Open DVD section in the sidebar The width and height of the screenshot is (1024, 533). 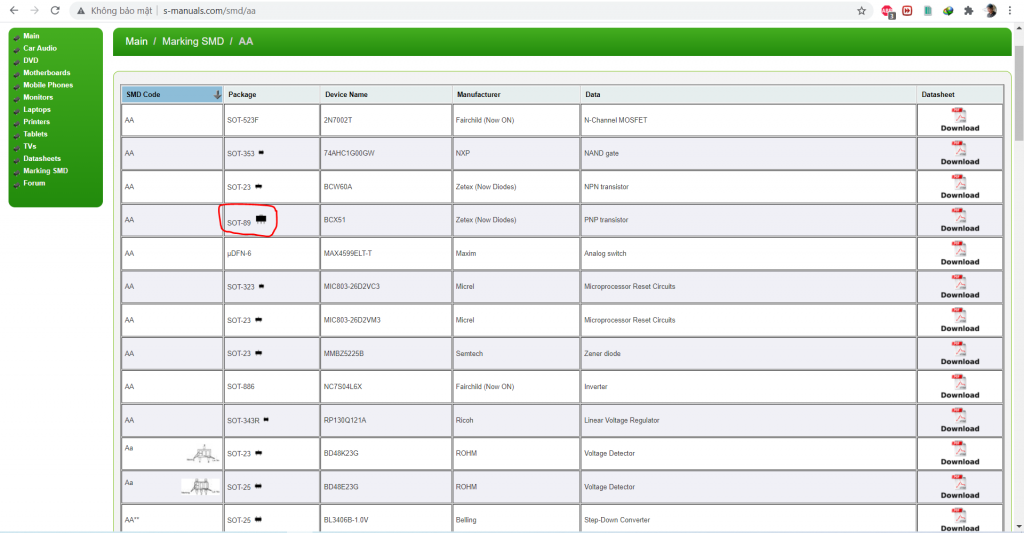(31, 61)
